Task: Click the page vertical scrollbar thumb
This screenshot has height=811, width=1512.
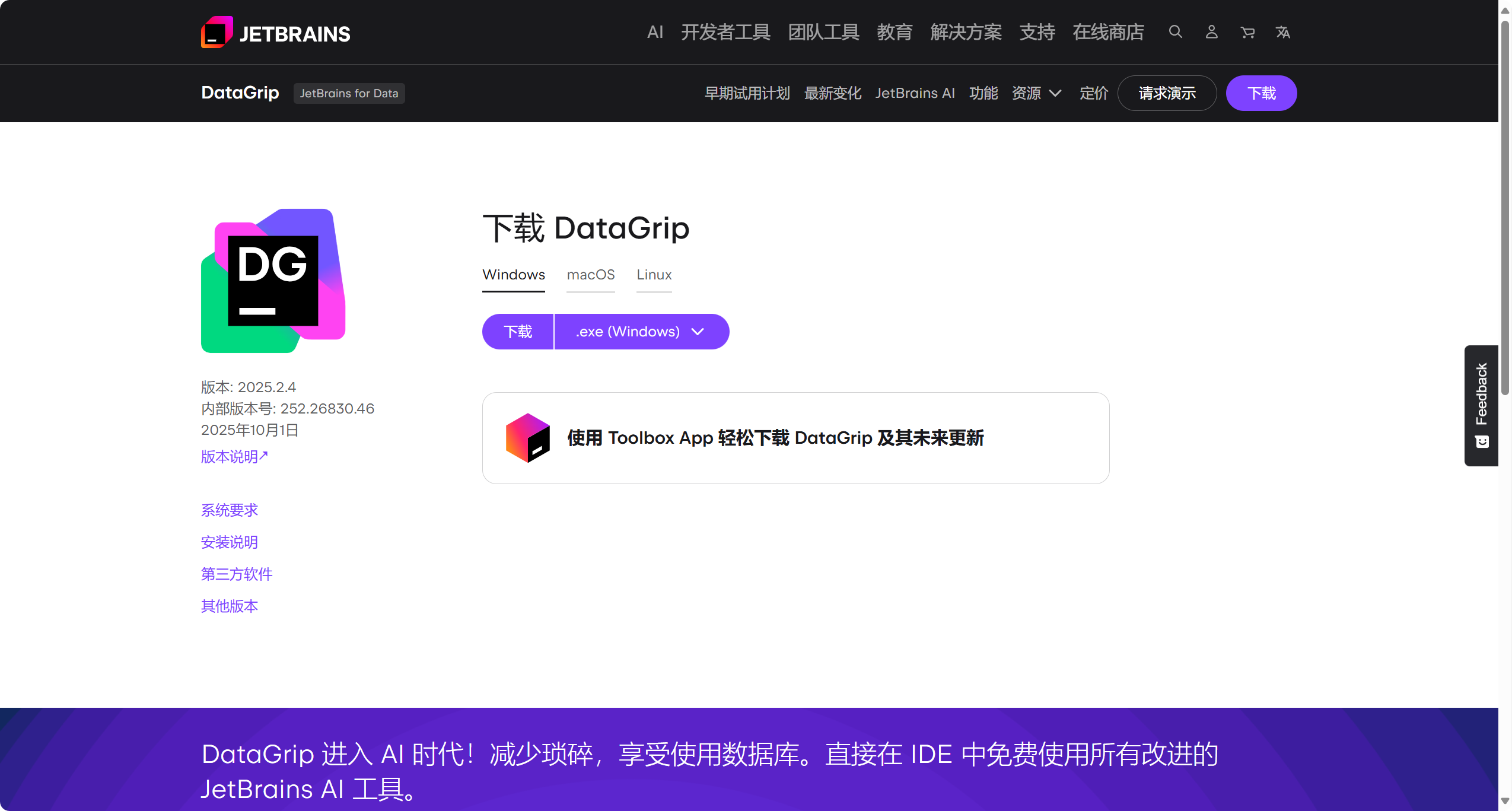Action: tap(1505, 208)
